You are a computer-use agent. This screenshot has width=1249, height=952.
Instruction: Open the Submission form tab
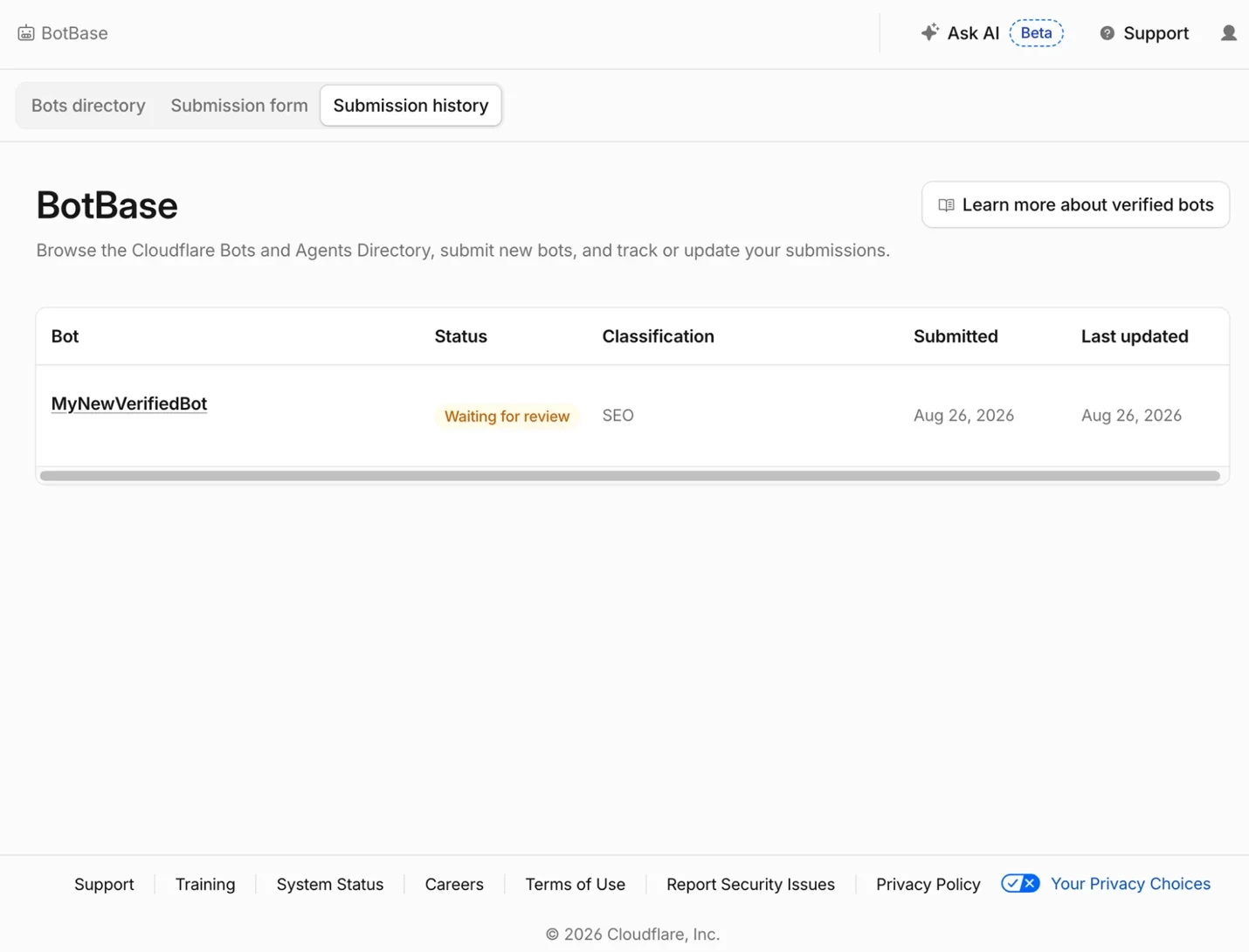(x=239, y=106)
